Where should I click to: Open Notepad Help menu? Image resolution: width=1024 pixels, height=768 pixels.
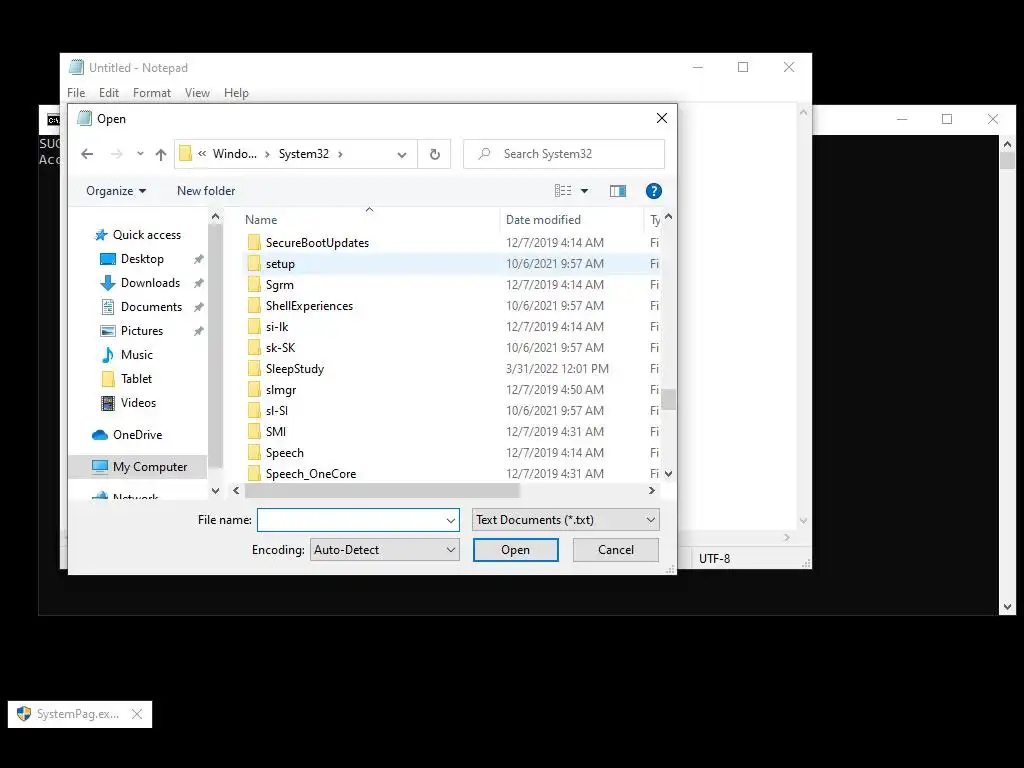[236, 93]
